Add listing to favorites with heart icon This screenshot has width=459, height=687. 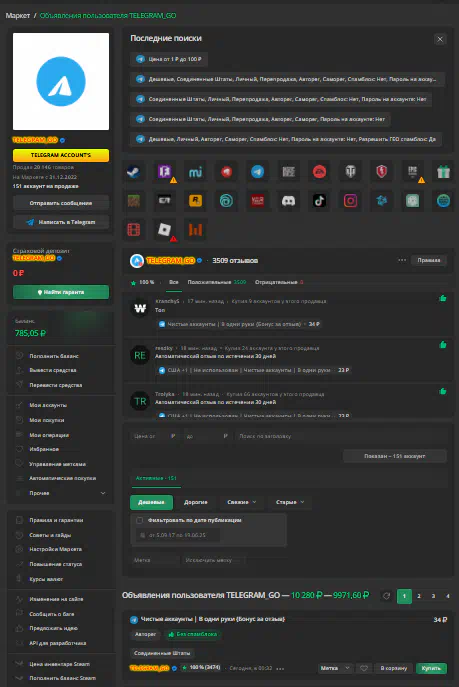pos(364,668)
